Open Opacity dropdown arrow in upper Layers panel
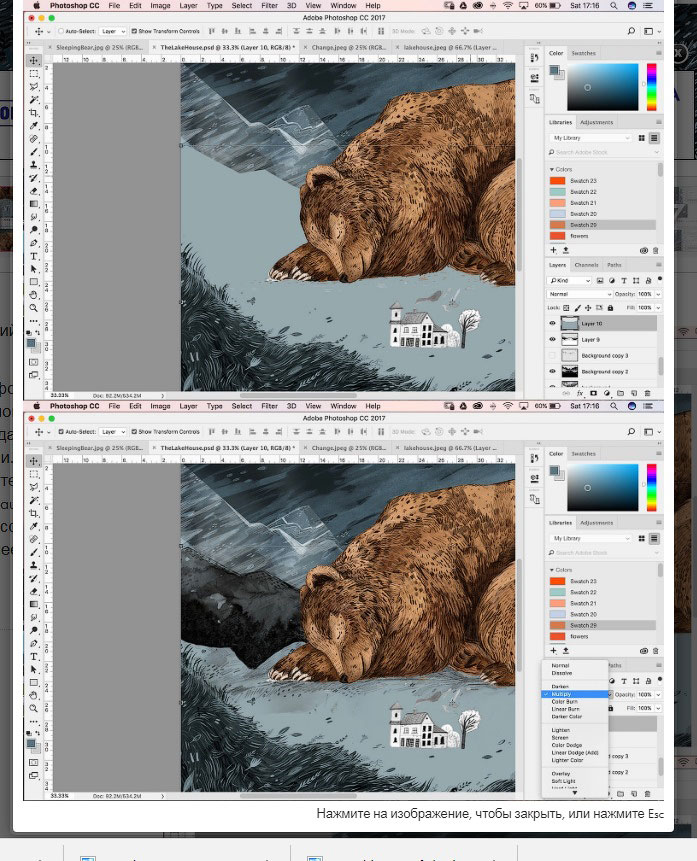697x861 pixels. (658, 294)
